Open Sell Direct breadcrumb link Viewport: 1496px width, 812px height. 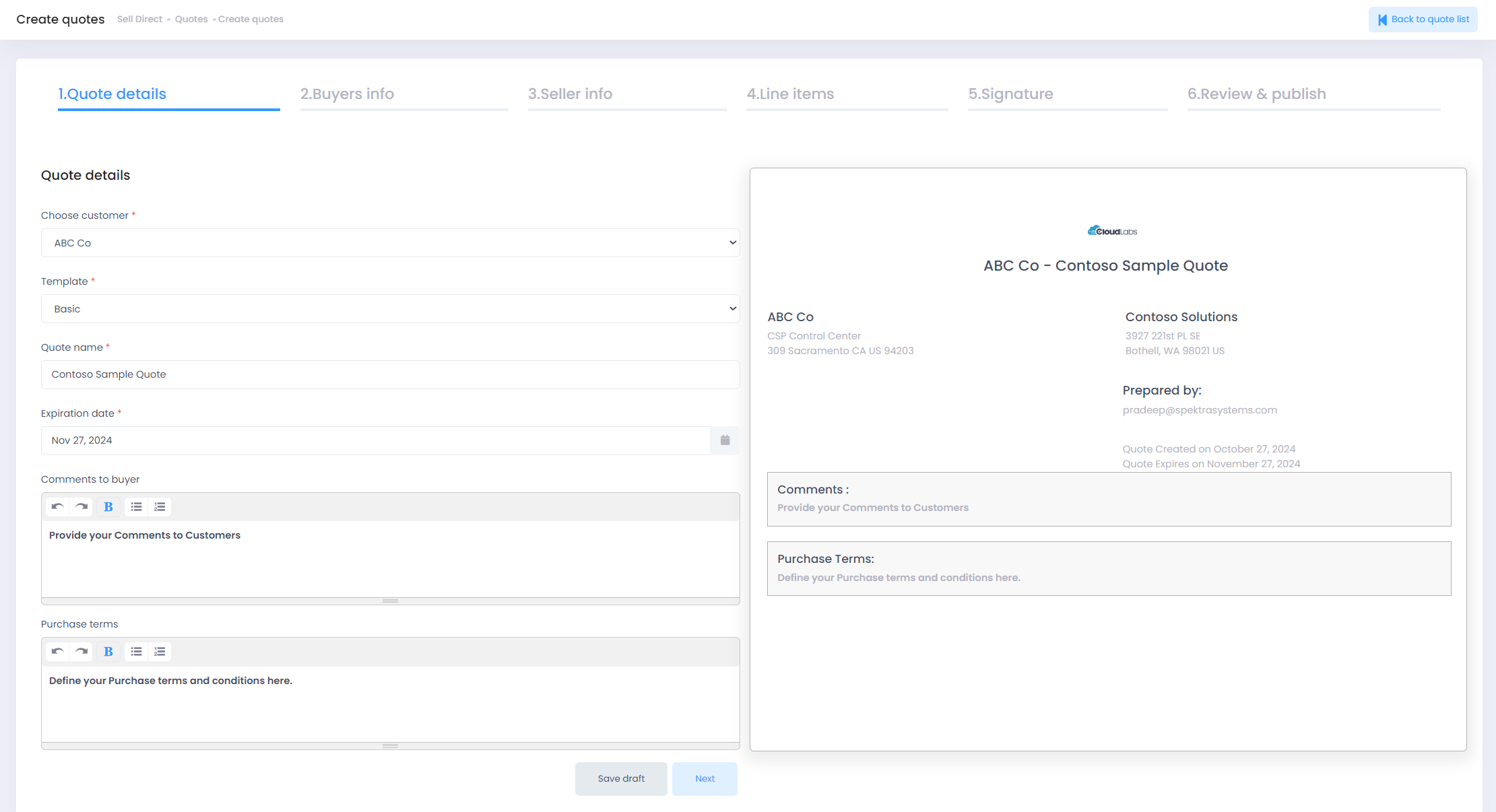(x=139, y=19)
